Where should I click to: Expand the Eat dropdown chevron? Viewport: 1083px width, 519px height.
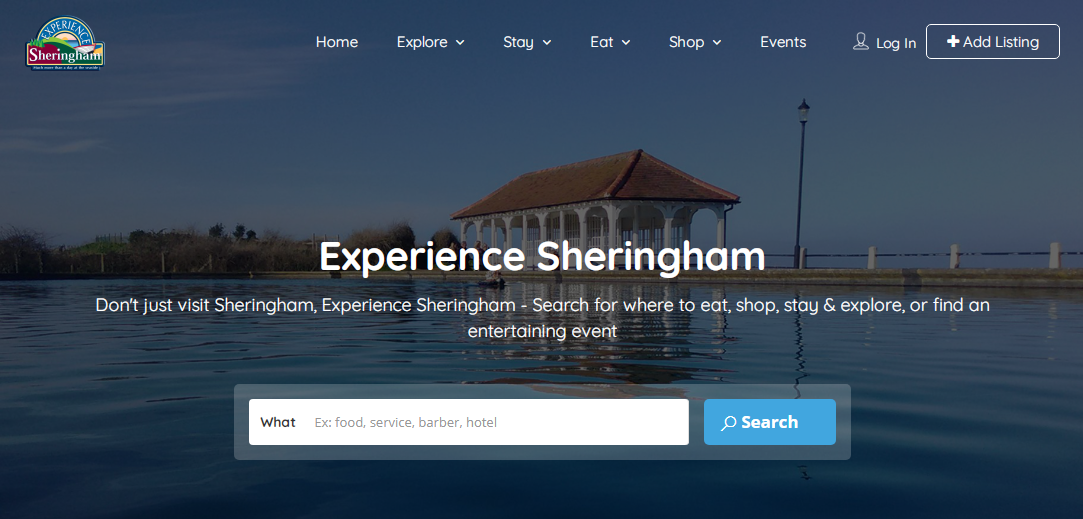coord(626,43)
